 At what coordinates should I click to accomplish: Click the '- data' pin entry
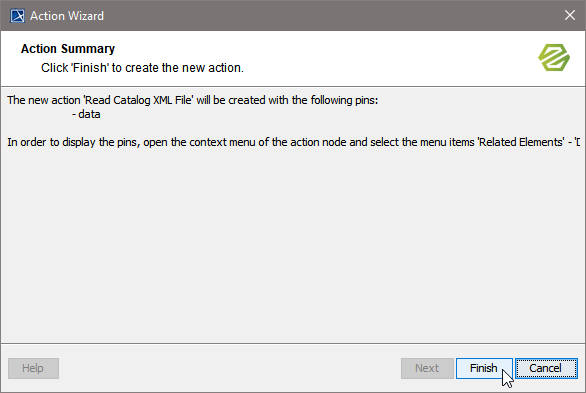point(86,114)
